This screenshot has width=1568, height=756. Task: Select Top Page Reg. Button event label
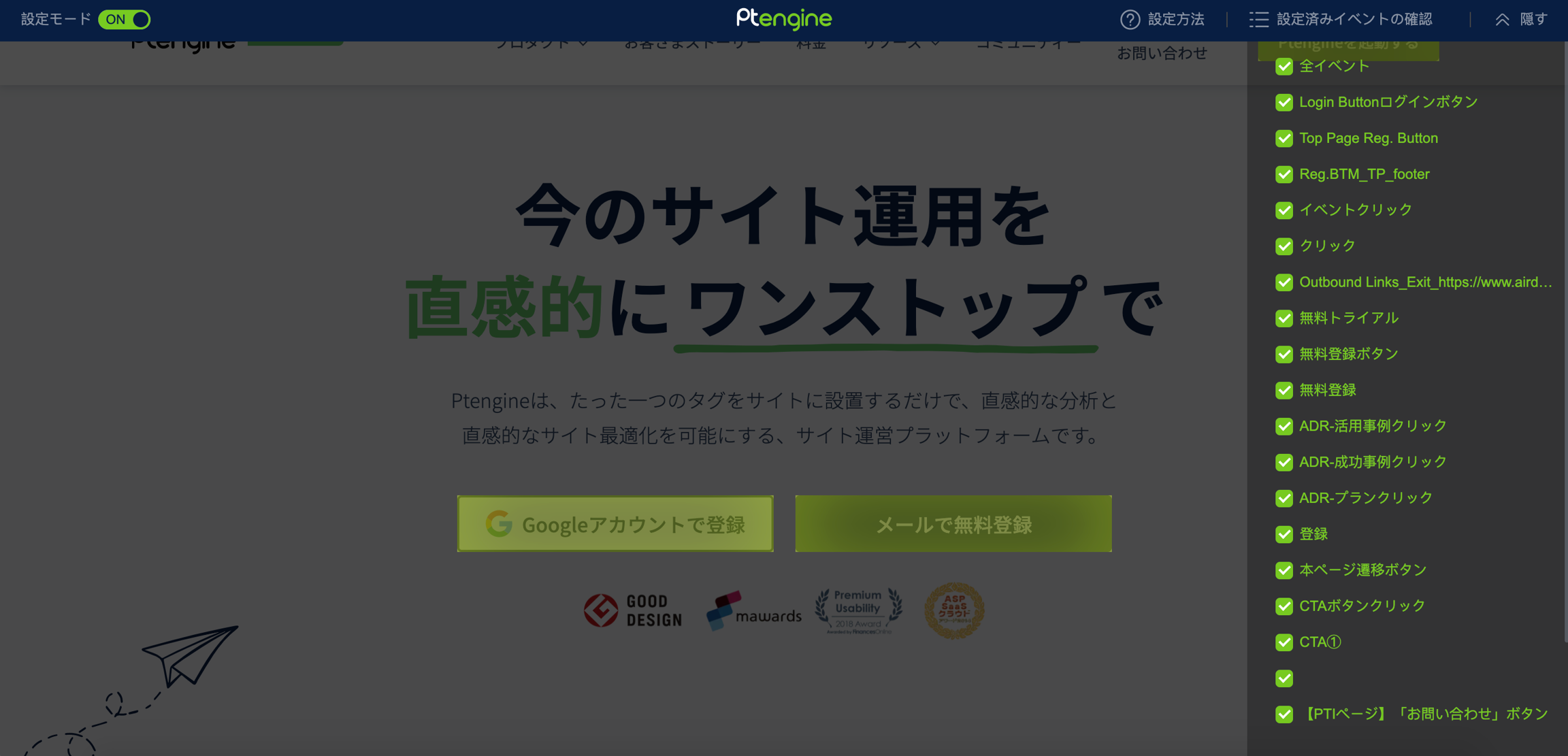click(1368, 138)
